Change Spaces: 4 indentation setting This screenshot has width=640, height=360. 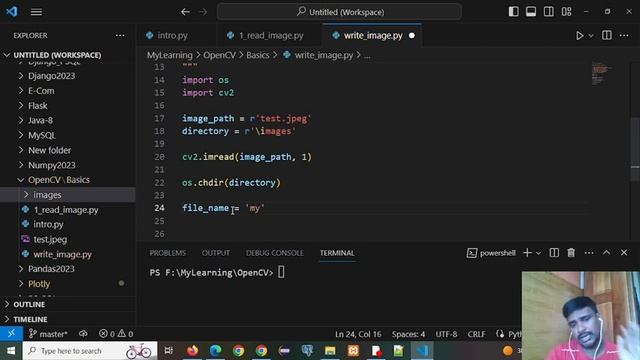[408, 334]
